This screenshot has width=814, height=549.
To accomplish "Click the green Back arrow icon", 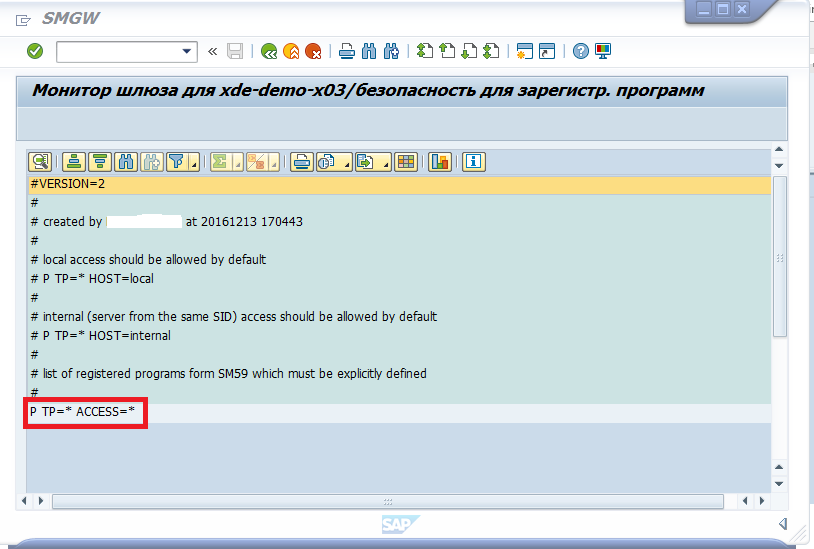I will click(x=268, y=51).
